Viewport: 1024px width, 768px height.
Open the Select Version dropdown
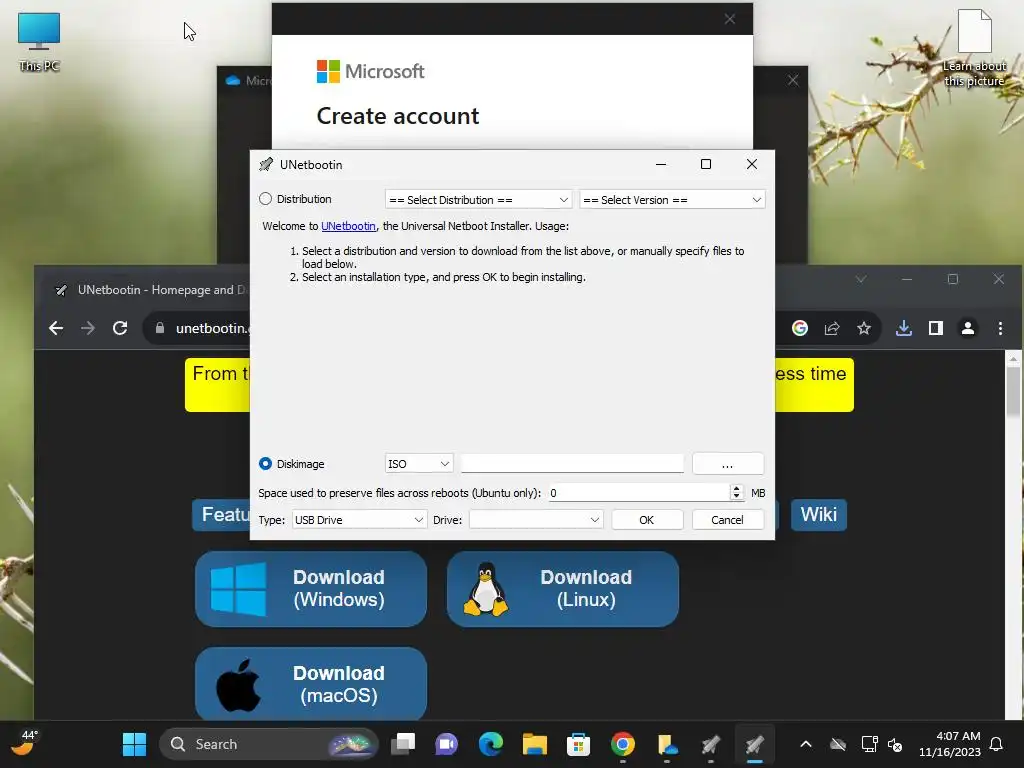pyautogui.click(x=672, y=200)
